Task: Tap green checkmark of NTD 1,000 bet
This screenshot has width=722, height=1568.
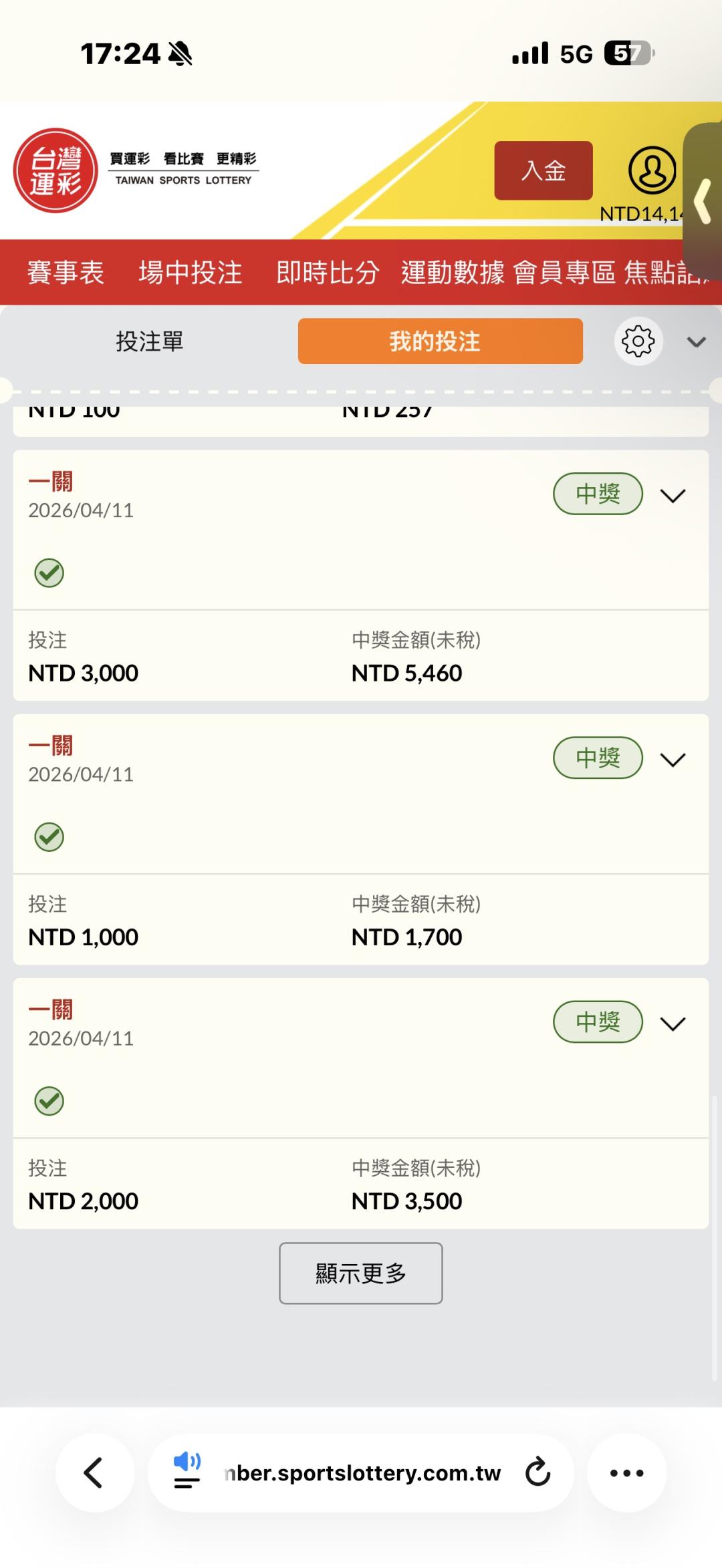Action: tap(49, 836)
